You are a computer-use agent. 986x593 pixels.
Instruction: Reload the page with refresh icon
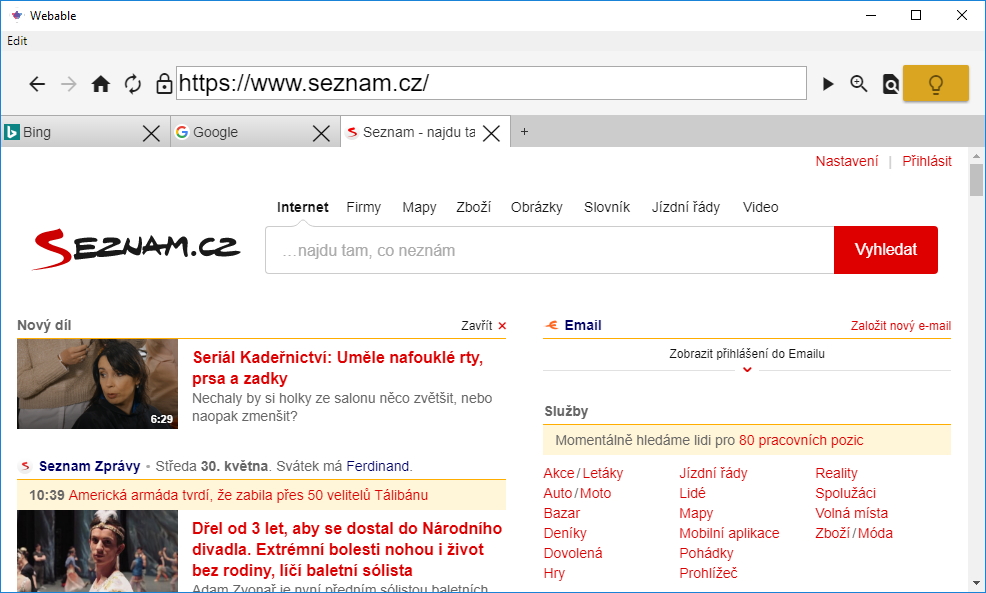tap(133, 84)
